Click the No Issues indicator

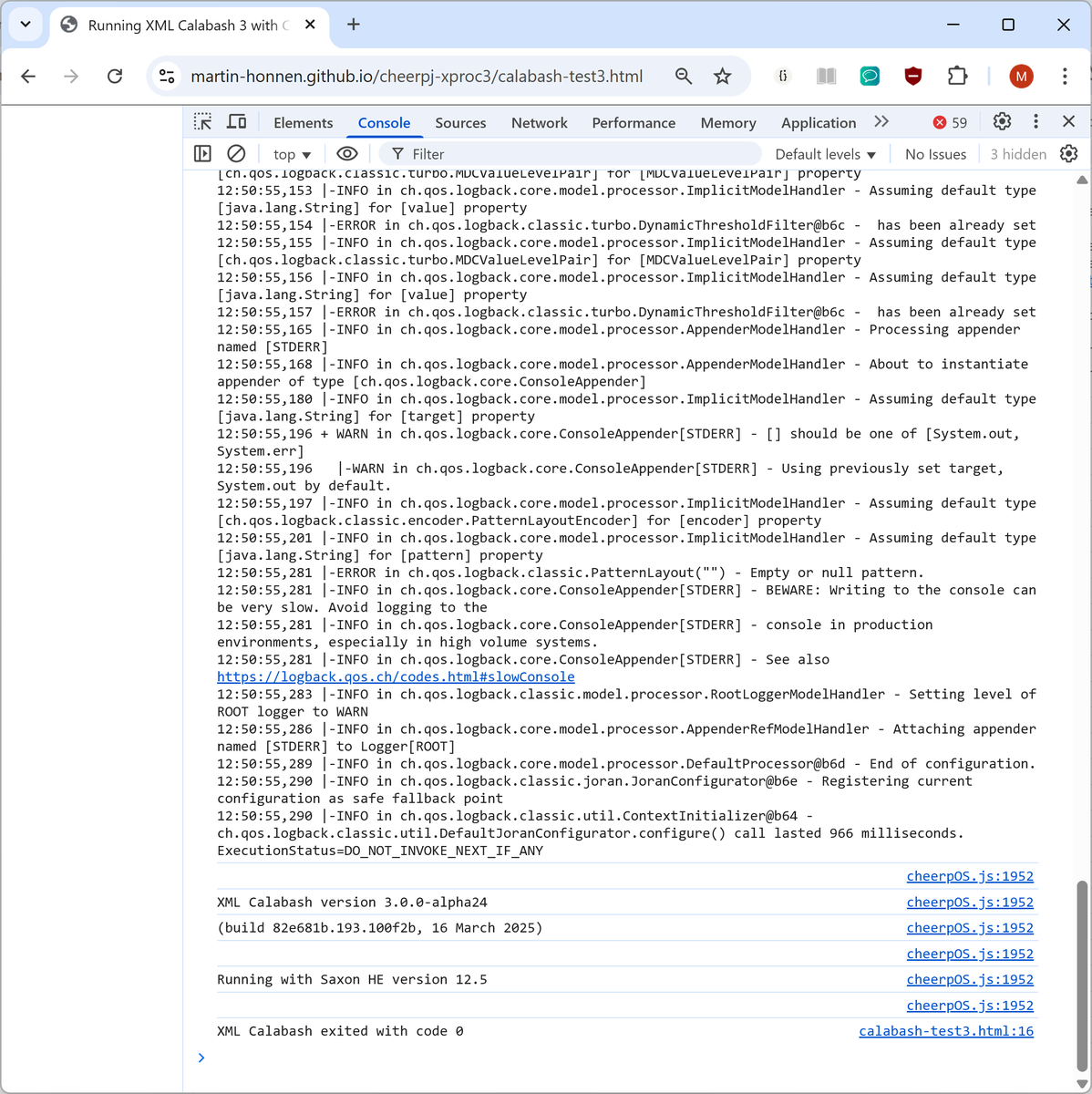pos(935,154)
